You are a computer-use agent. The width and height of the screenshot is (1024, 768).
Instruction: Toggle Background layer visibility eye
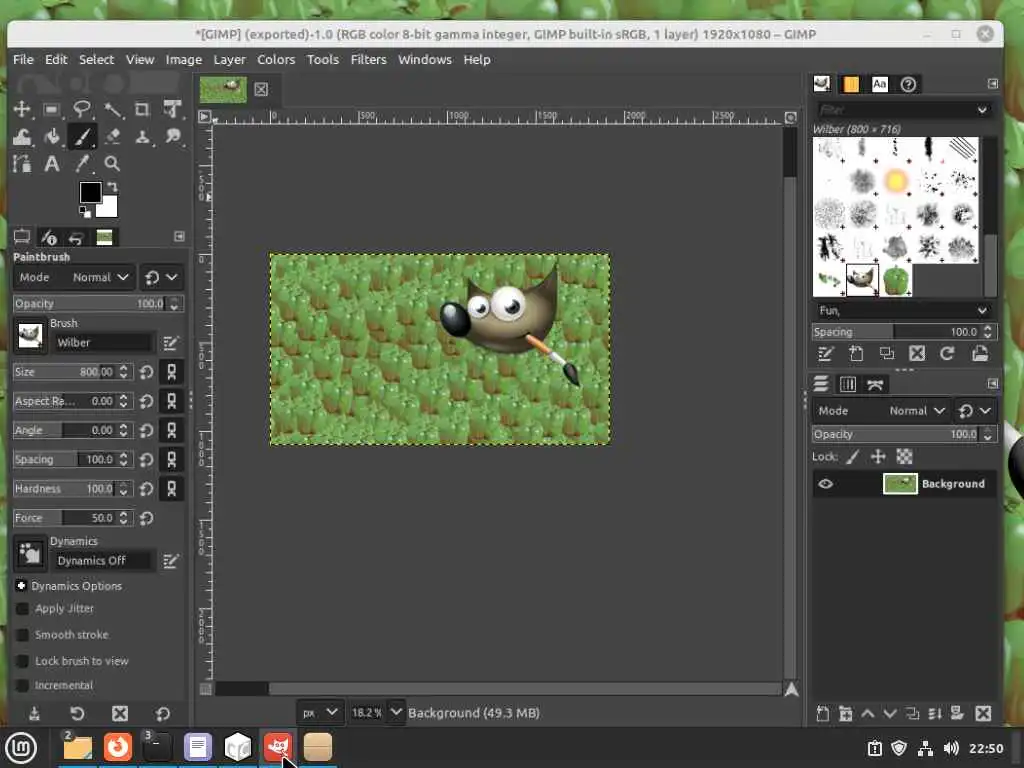point(825,484)
